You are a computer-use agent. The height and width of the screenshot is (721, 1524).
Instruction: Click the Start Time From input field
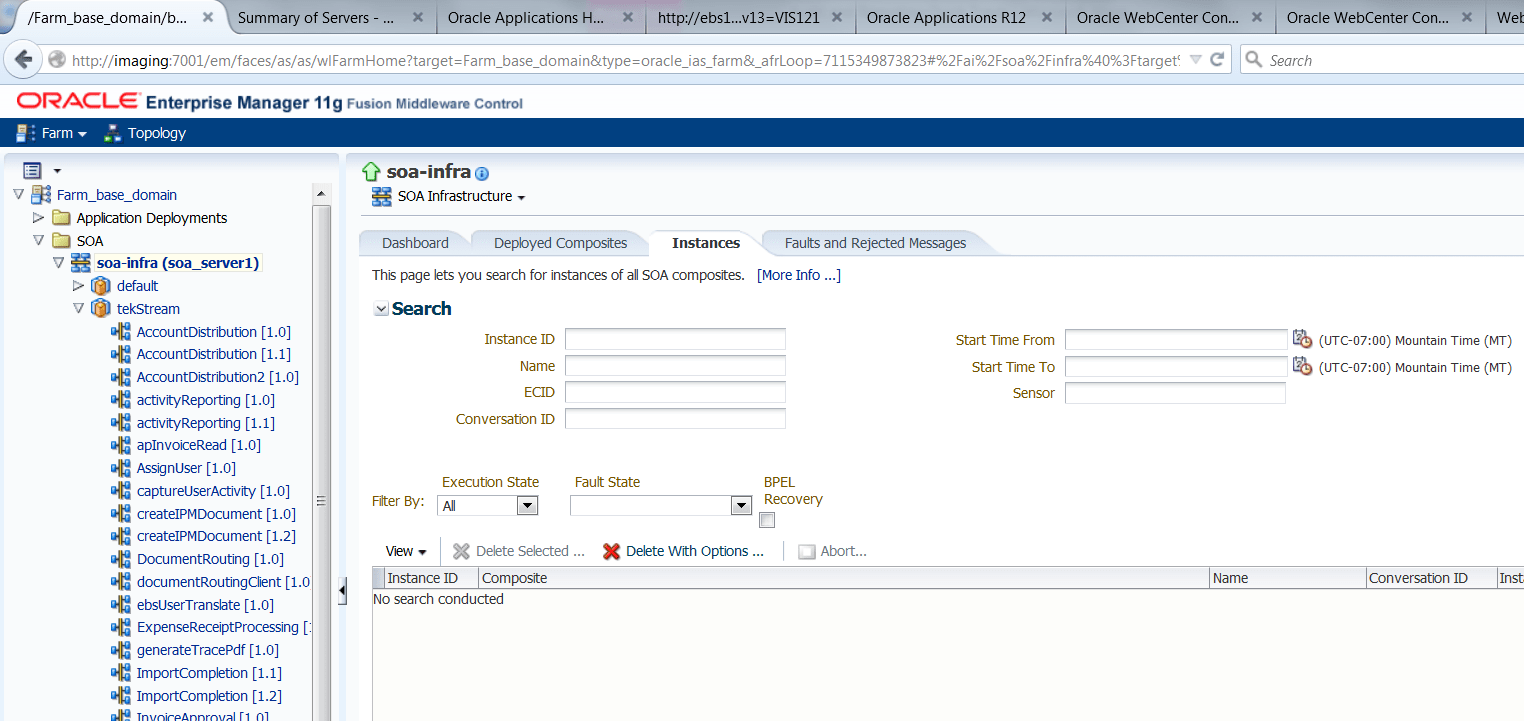coord(1176,340)
